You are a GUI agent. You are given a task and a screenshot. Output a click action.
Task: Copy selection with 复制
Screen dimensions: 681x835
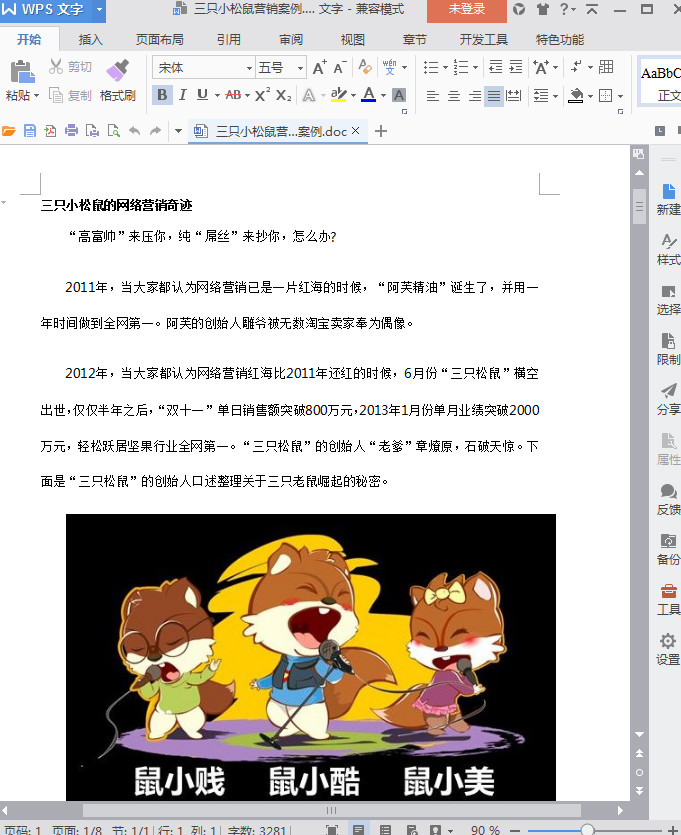(70, 95)
